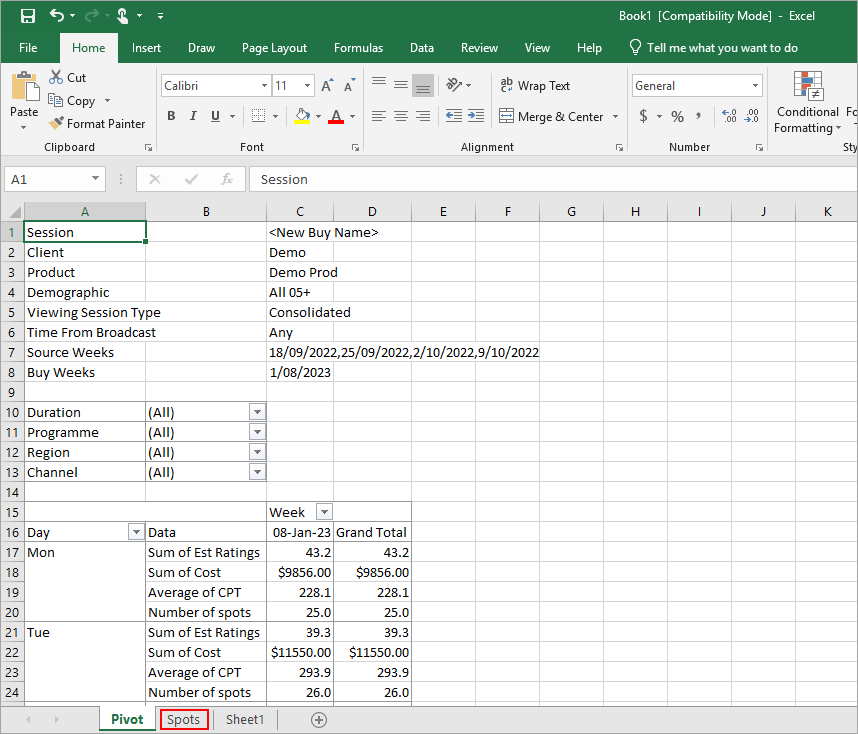Click the Merge & Center button
Viewport: 858px width, 734px height.
[x=551, y=117]
